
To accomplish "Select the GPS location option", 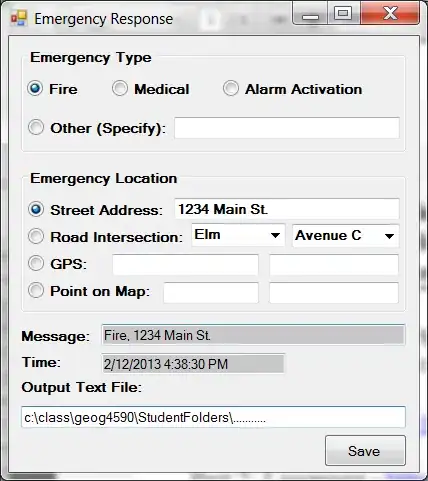I will 36,263.
